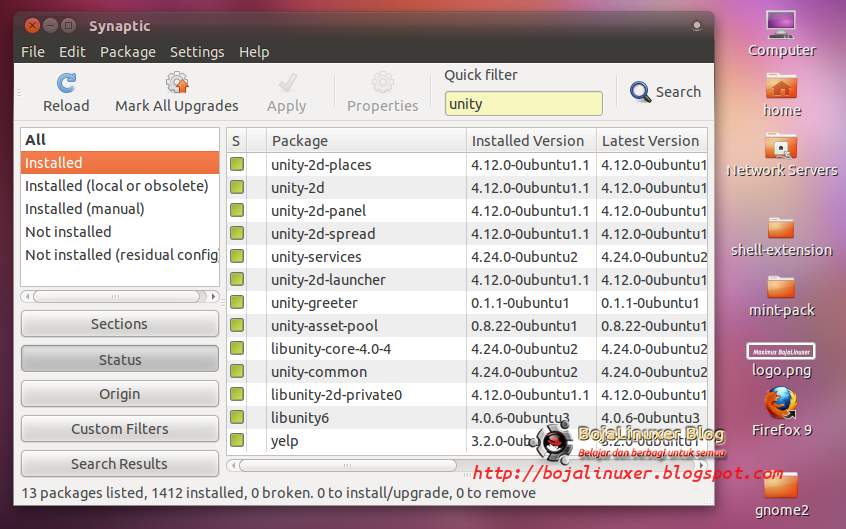Open the File menu
846x529 pixels.
point(33,52)
